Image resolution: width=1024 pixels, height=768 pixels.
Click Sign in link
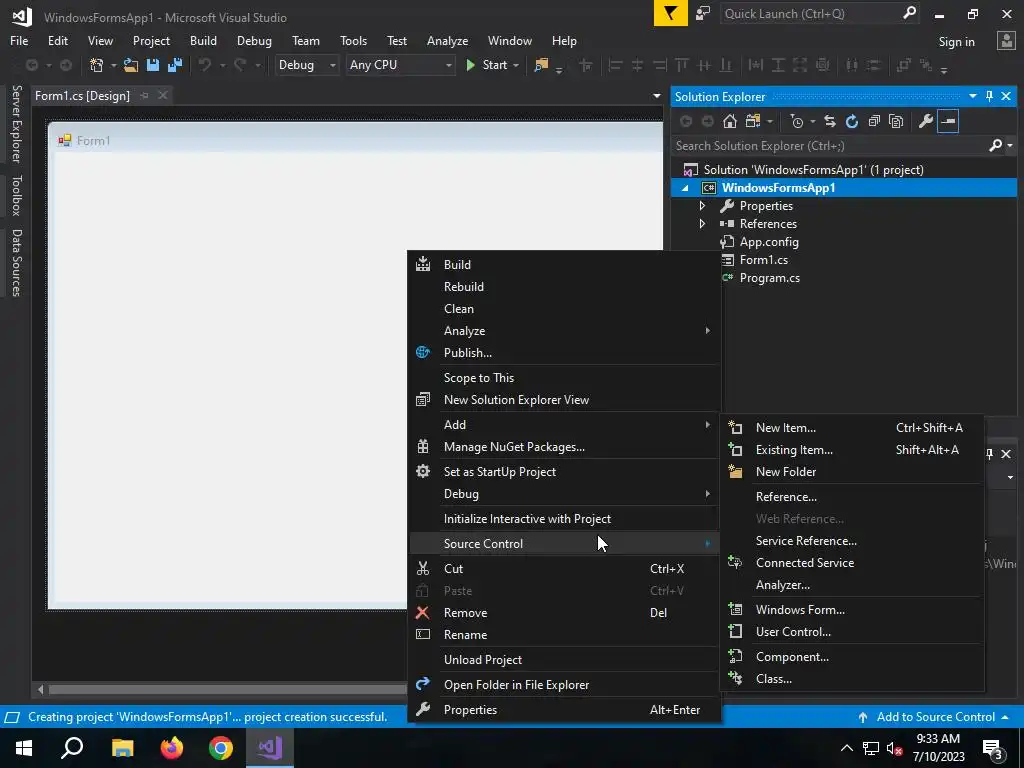coord(956,42)
